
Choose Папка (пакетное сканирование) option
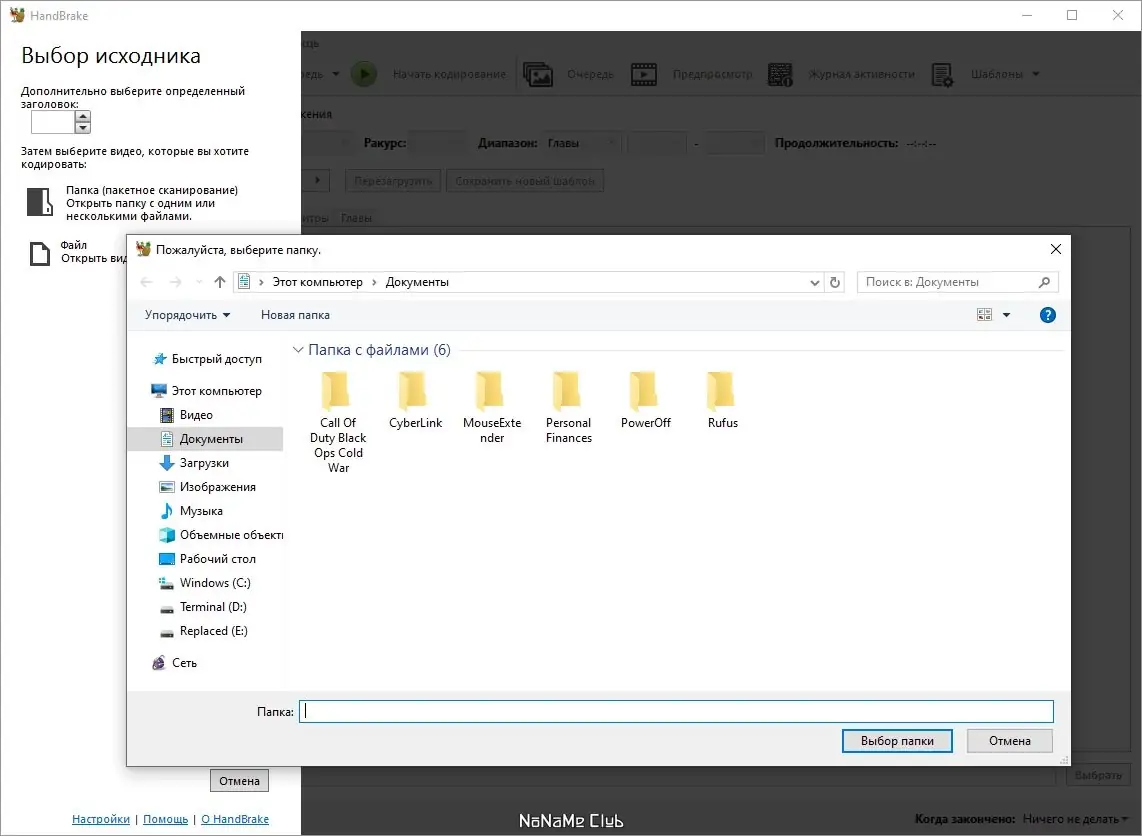(x=133, y=202)
